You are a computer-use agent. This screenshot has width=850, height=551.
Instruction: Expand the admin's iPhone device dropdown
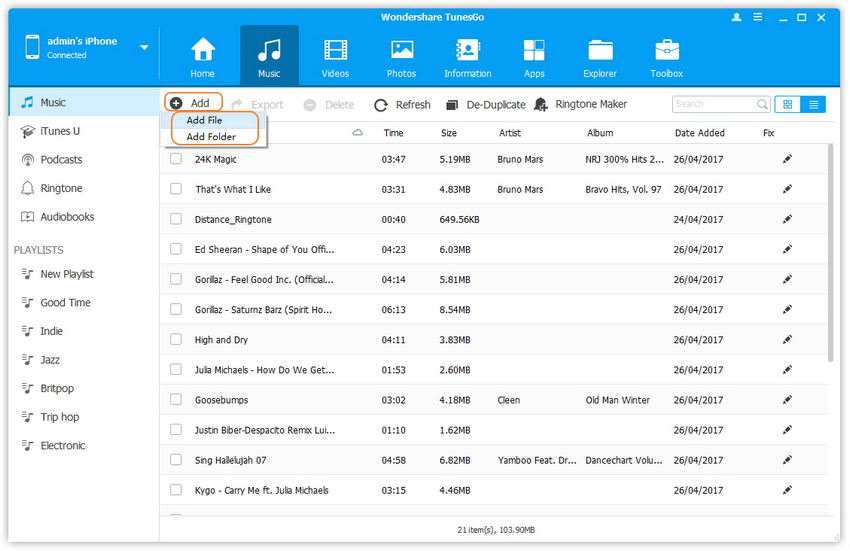point(144,47)
